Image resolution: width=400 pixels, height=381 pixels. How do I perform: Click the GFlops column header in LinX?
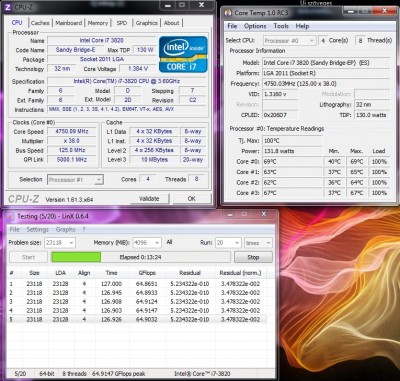[147, 273]
